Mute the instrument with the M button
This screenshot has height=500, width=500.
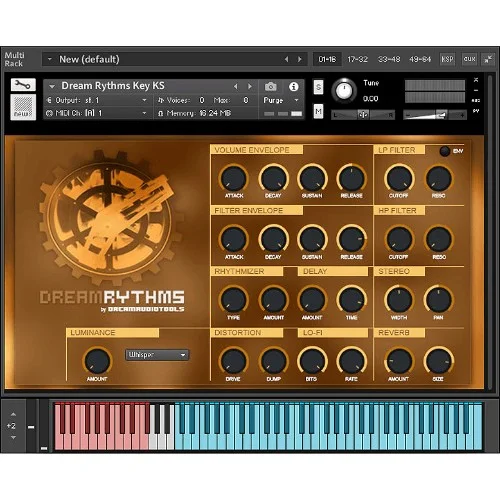click(x=318, y=111)
